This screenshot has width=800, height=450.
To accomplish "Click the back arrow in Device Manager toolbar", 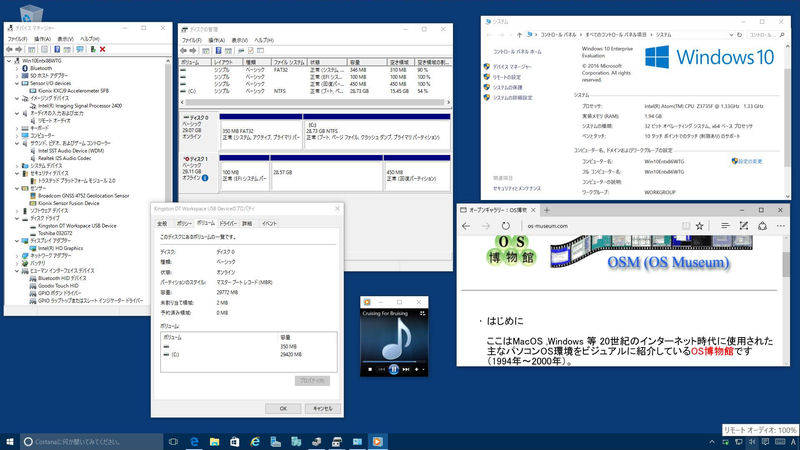I will point(9,49).
